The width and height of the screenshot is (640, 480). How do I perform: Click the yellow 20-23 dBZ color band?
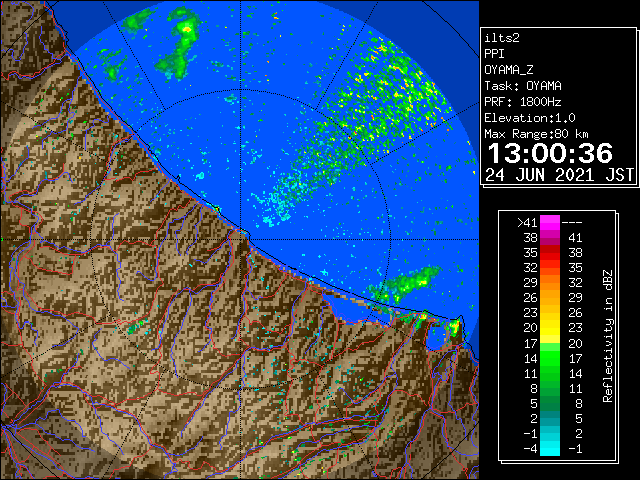(x=550, y=328)
